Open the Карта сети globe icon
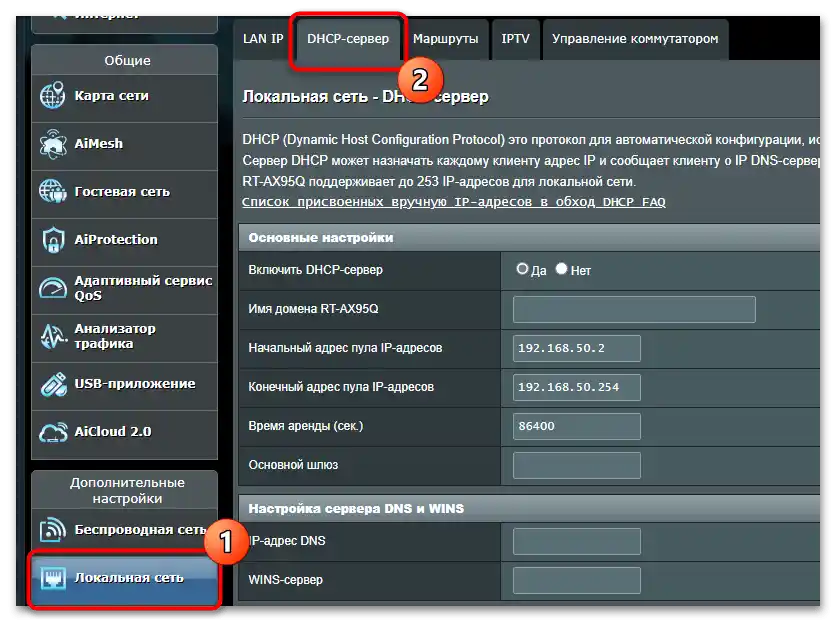 pyautogui.click(x=52, y=95)
